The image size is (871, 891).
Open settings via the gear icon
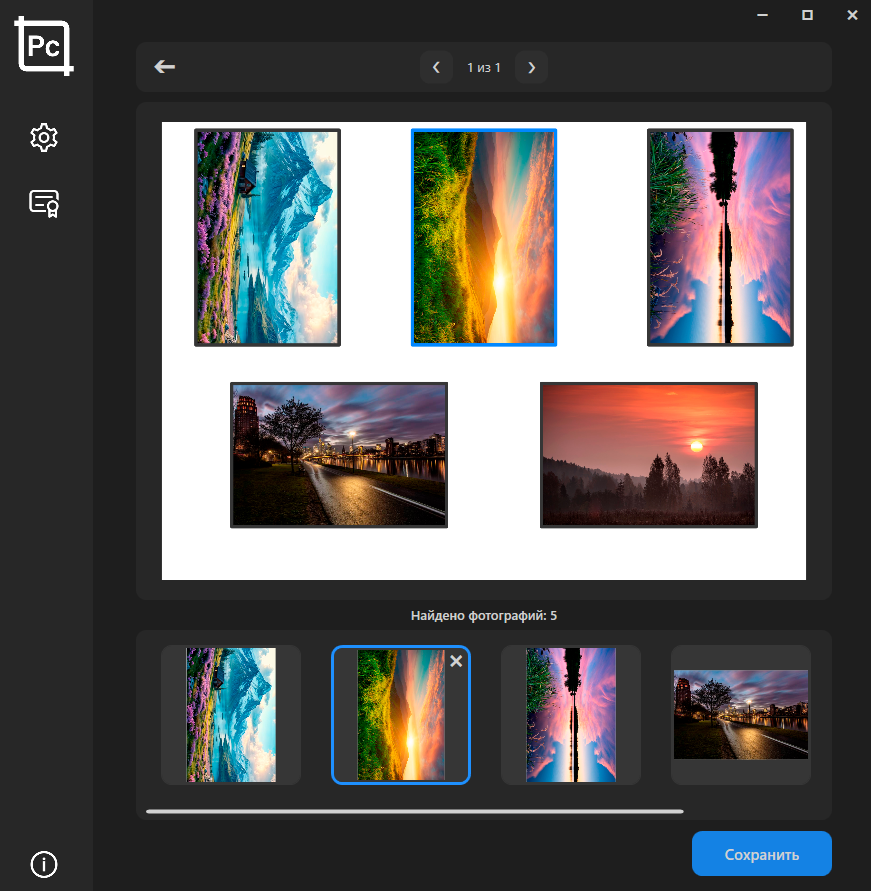(x=45, y=138)
